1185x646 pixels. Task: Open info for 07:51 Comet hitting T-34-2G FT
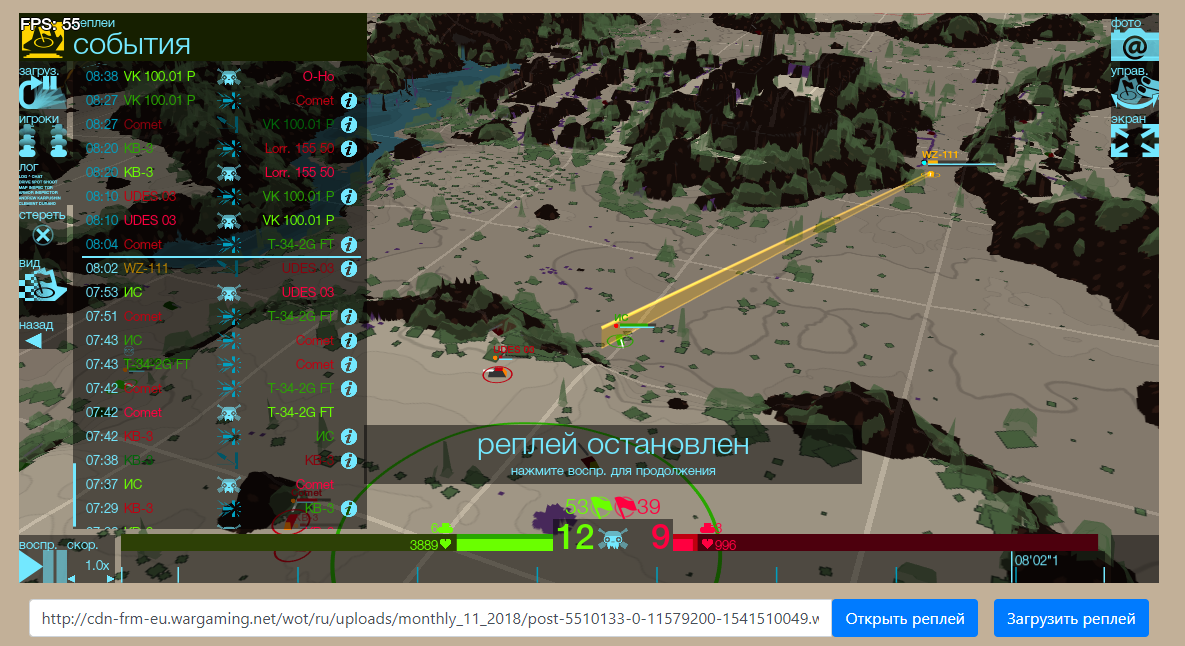pyautogui.click(x=348, y=317)
